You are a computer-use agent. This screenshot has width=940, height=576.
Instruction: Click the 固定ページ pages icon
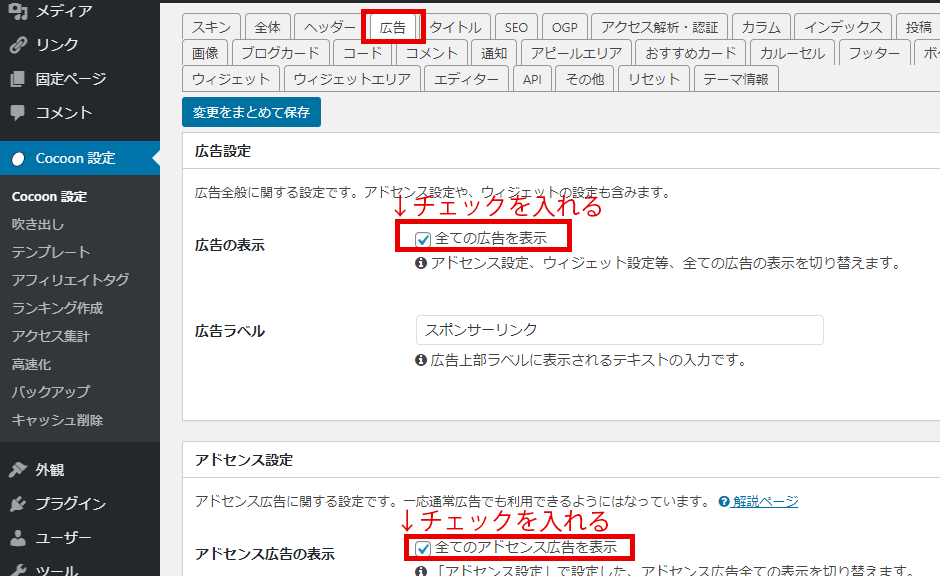pyautogui.click(x=18, y=79)
